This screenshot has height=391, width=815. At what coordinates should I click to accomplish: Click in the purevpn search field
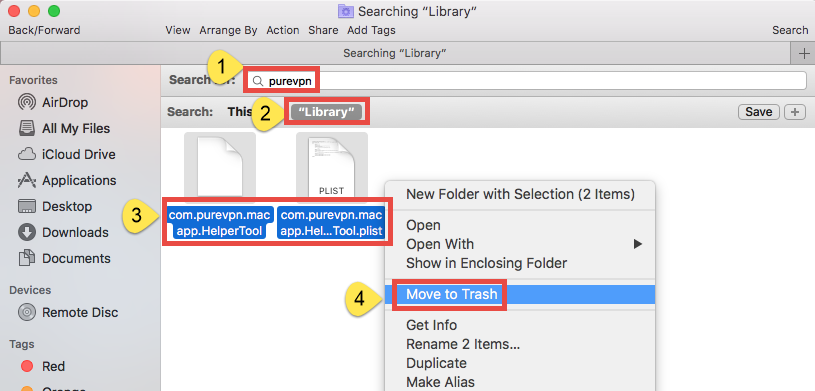tap(526, 81)
